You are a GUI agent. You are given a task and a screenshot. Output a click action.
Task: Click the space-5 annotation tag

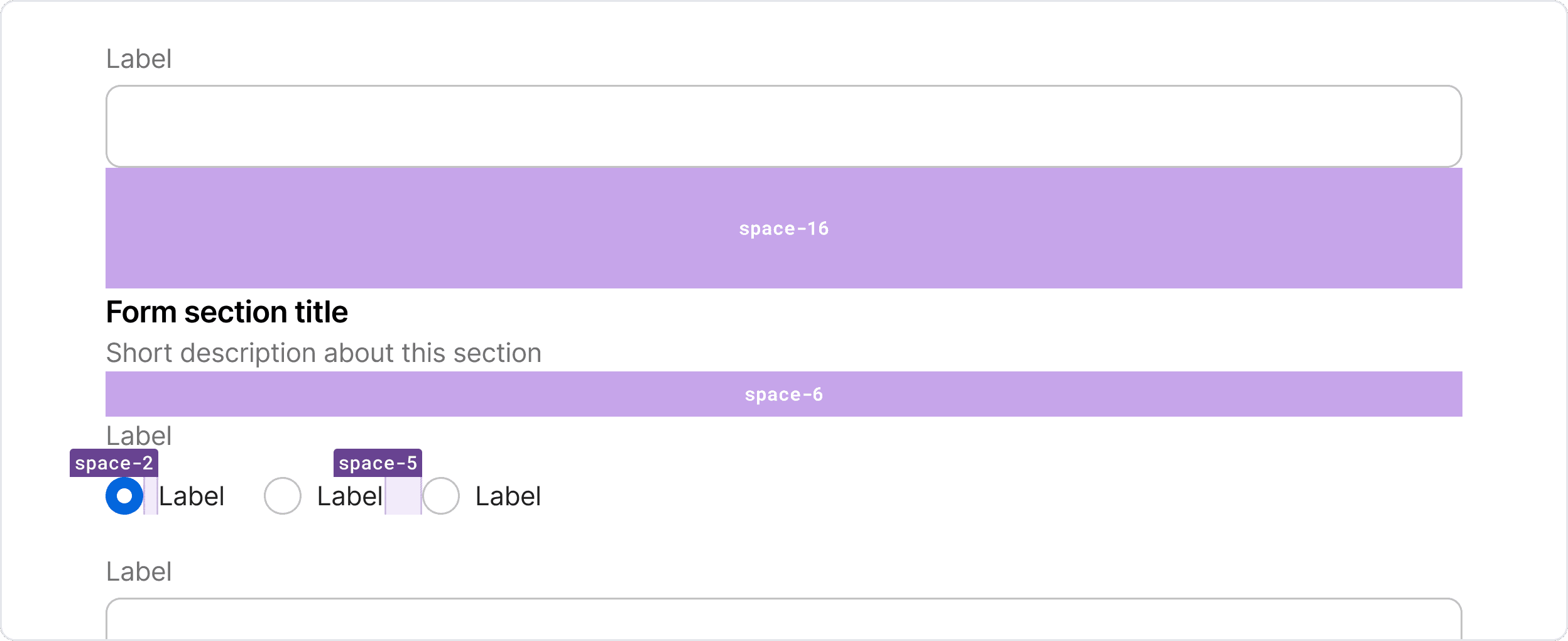click(x=378, y=463)
